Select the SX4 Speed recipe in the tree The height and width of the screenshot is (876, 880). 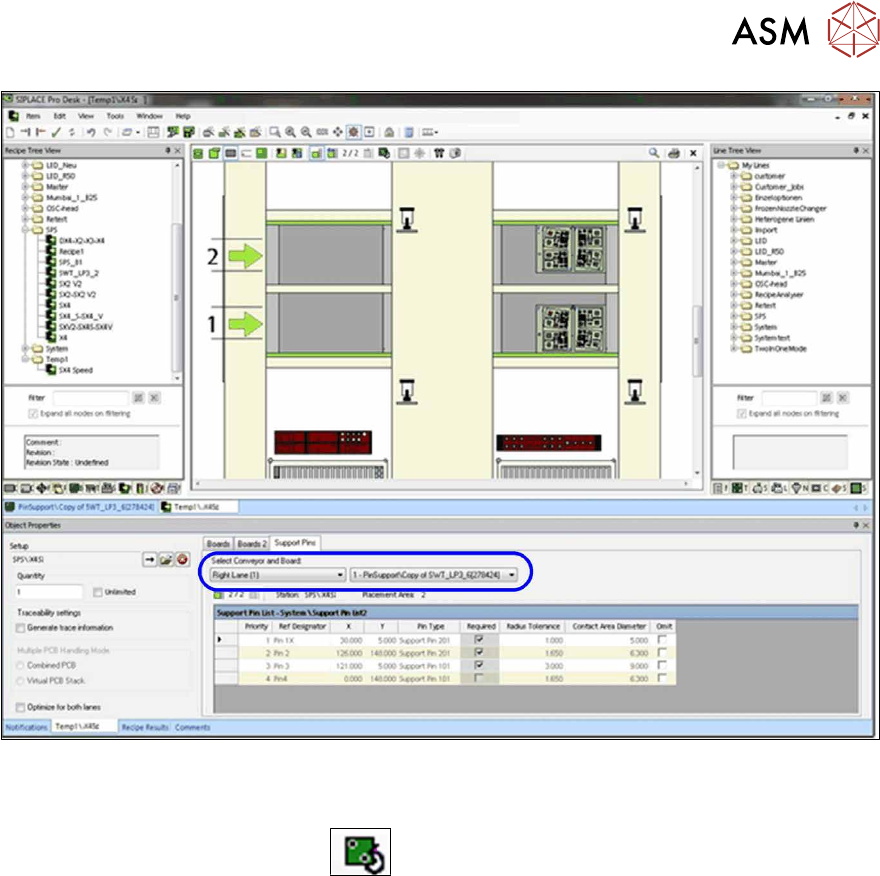pyautogui.click(x=75, y=370)
